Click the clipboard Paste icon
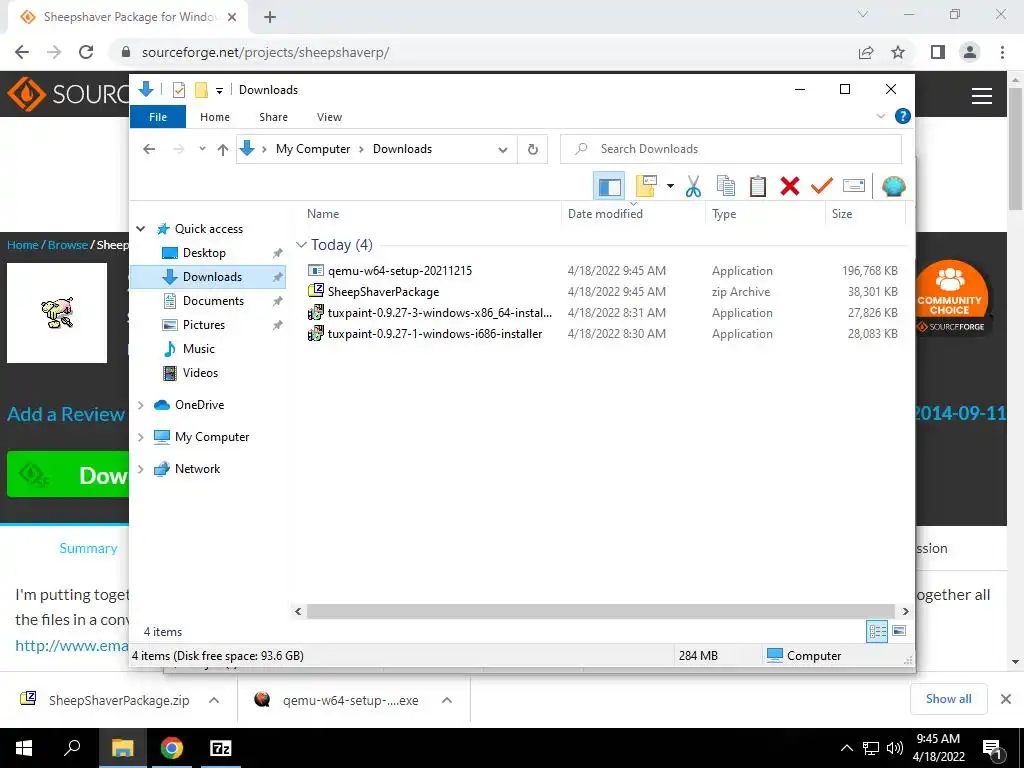The image size is (1024, 768). pos(758,187)
